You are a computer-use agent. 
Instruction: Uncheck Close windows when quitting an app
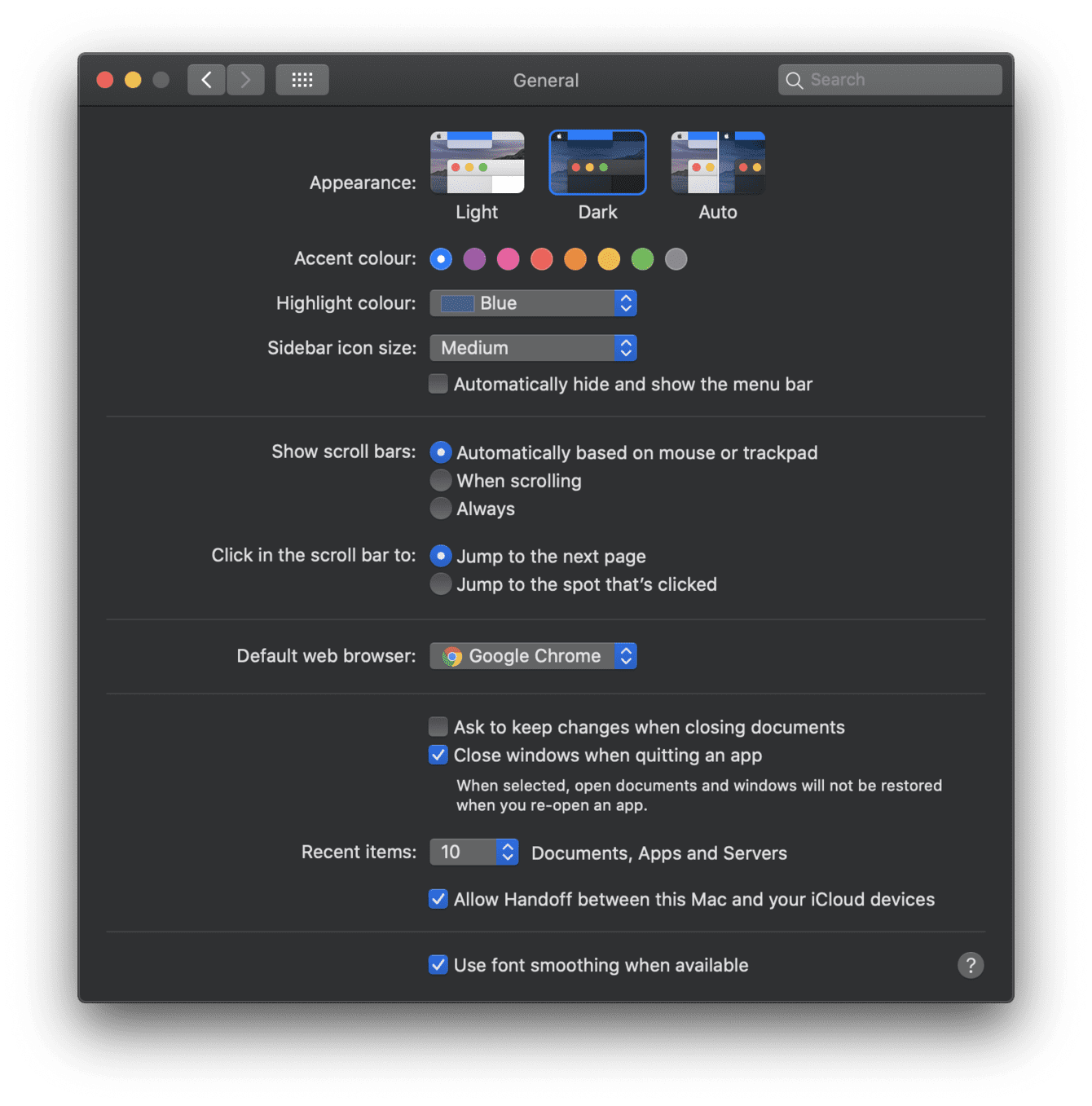438,755
